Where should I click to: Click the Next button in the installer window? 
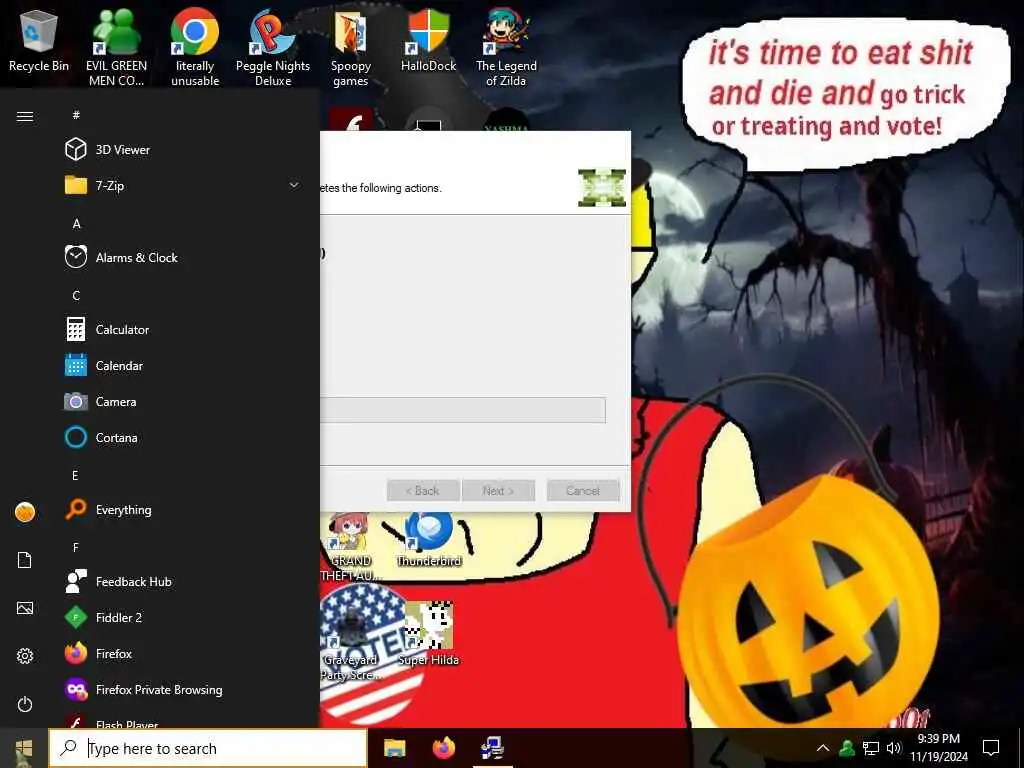[498, 490]
